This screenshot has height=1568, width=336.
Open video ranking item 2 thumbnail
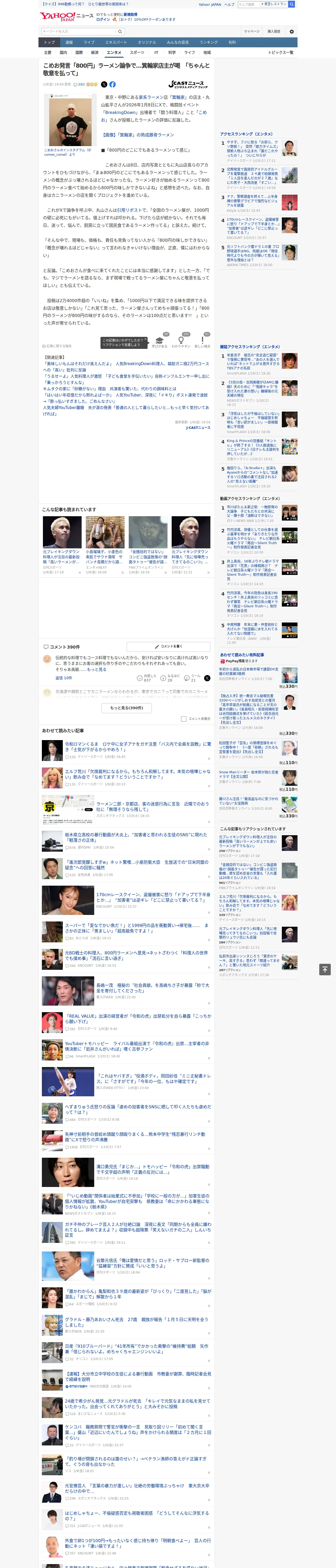[x=290, y=536]
